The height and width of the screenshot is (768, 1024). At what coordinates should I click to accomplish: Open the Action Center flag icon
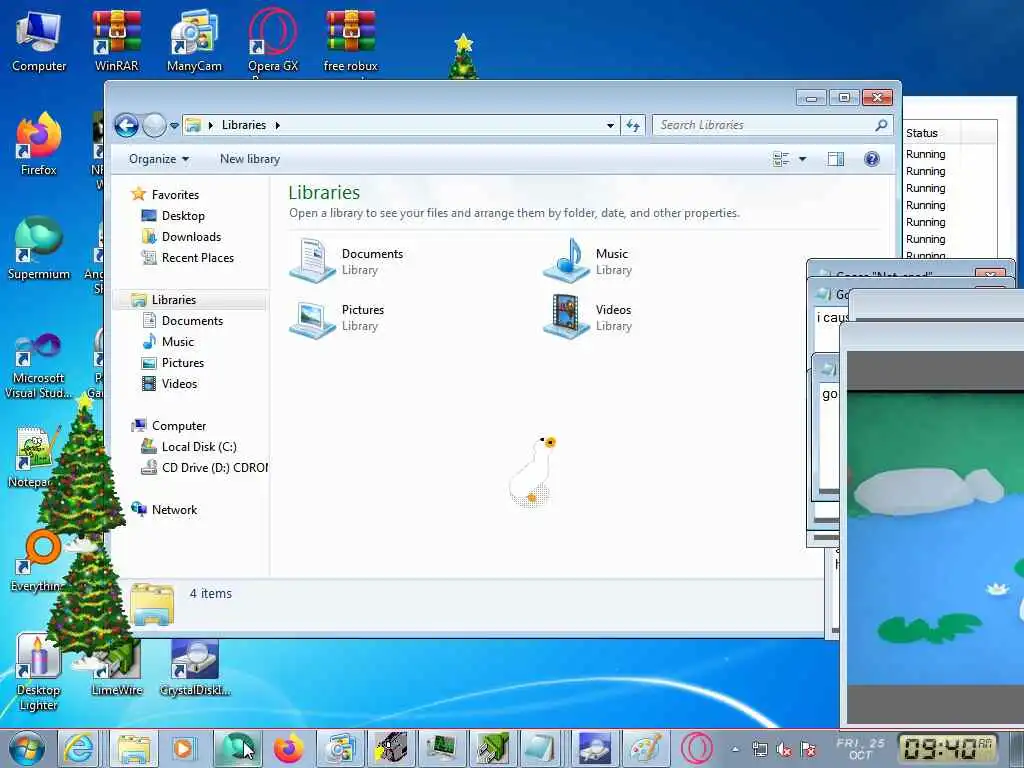point(808,750)
